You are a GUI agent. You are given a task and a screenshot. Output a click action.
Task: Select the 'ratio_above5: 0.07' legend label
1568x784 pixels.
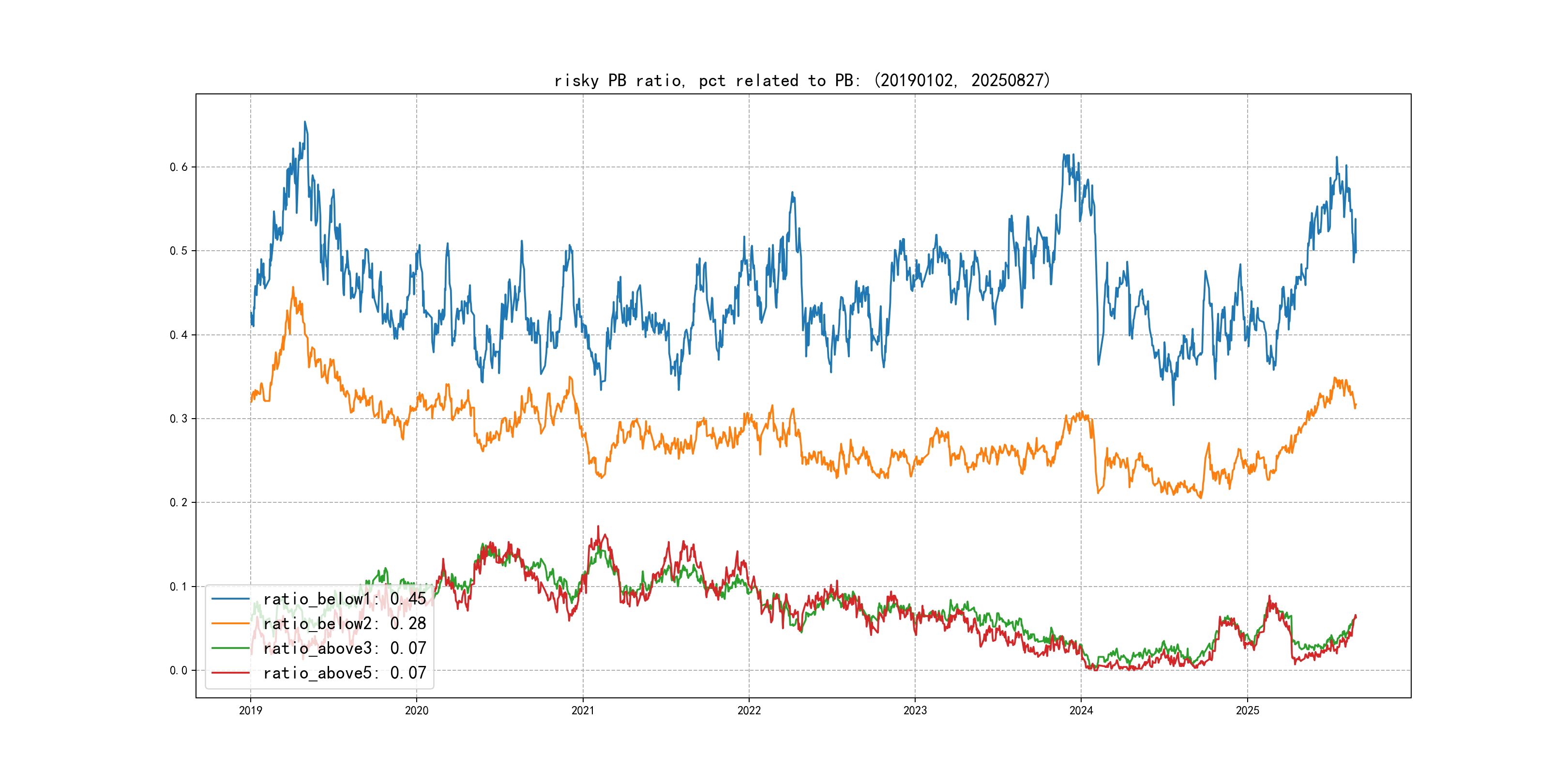(x=344, y=673)
